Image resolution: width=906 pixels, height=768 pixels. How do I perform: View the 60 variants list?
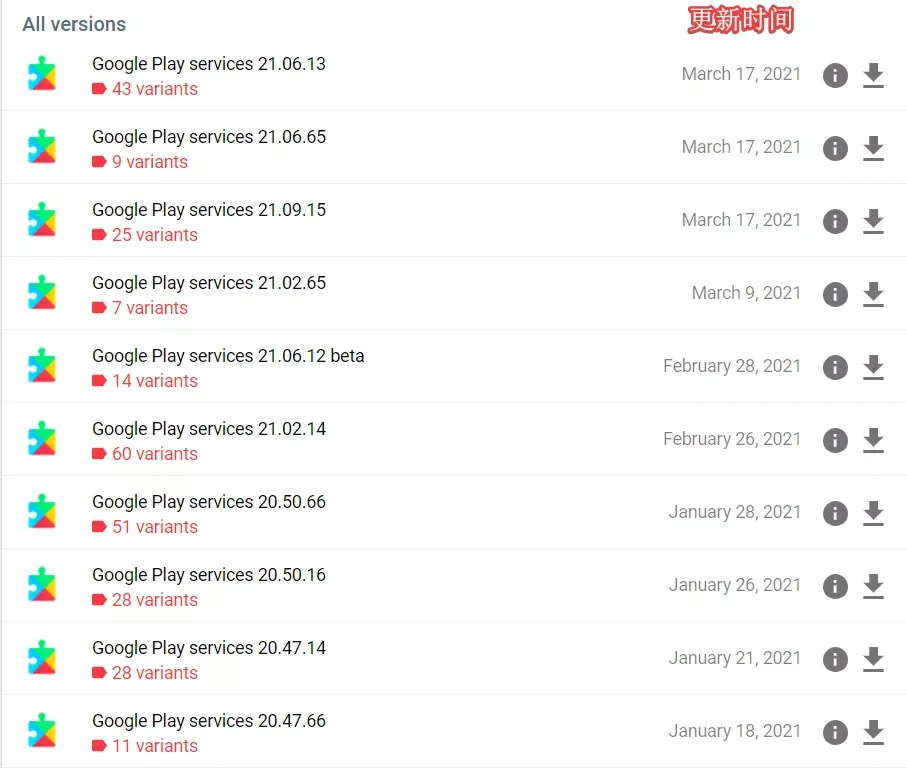click(x=154, y=454)
